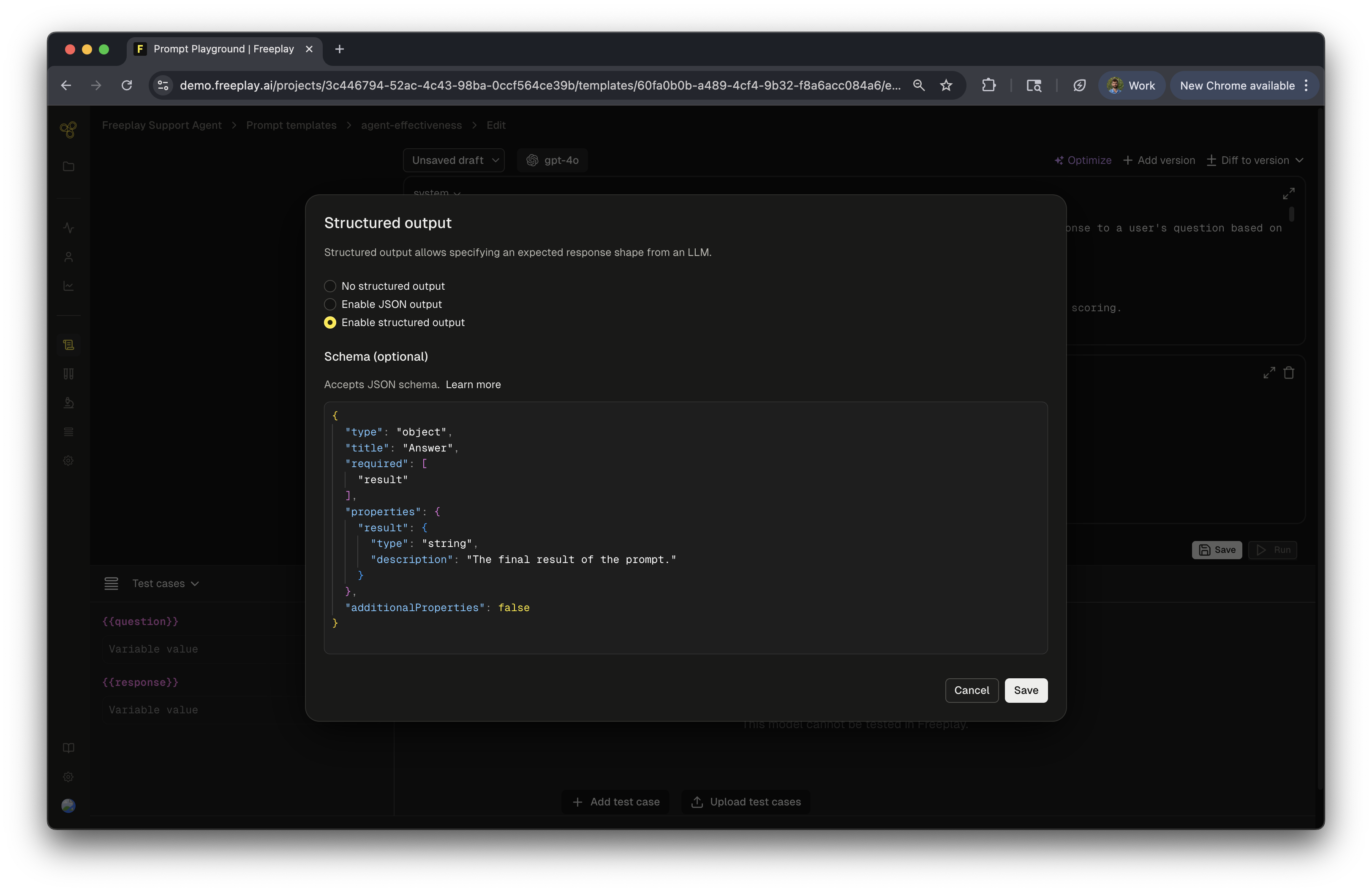The image size is (1372, 892).
Task: Open the Unsaved draft version dropdown
Action: [454, 160]
